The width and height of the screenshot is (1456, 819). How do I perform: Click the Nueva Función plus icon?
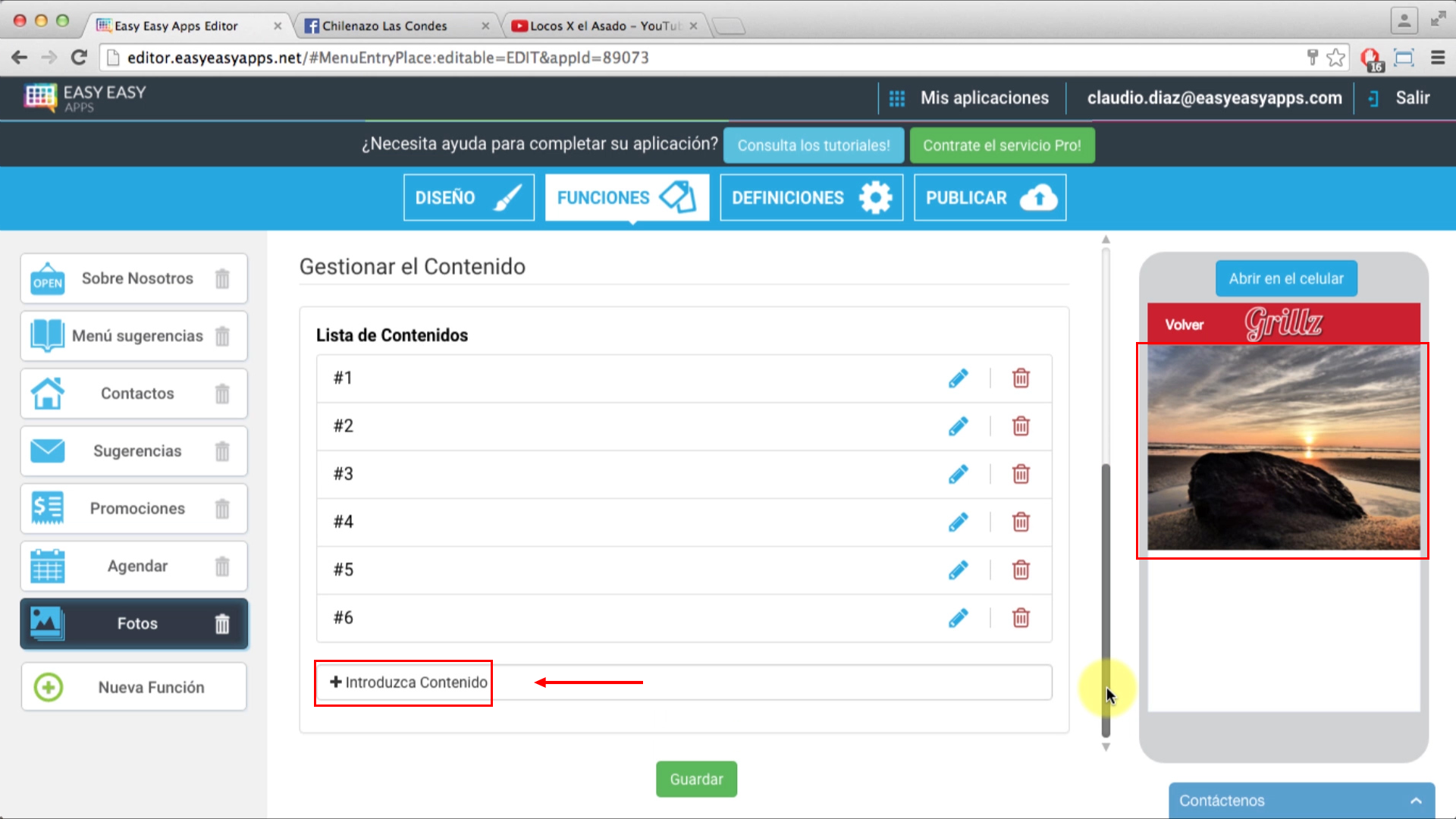pyautogui.click(x=46, y=687)
